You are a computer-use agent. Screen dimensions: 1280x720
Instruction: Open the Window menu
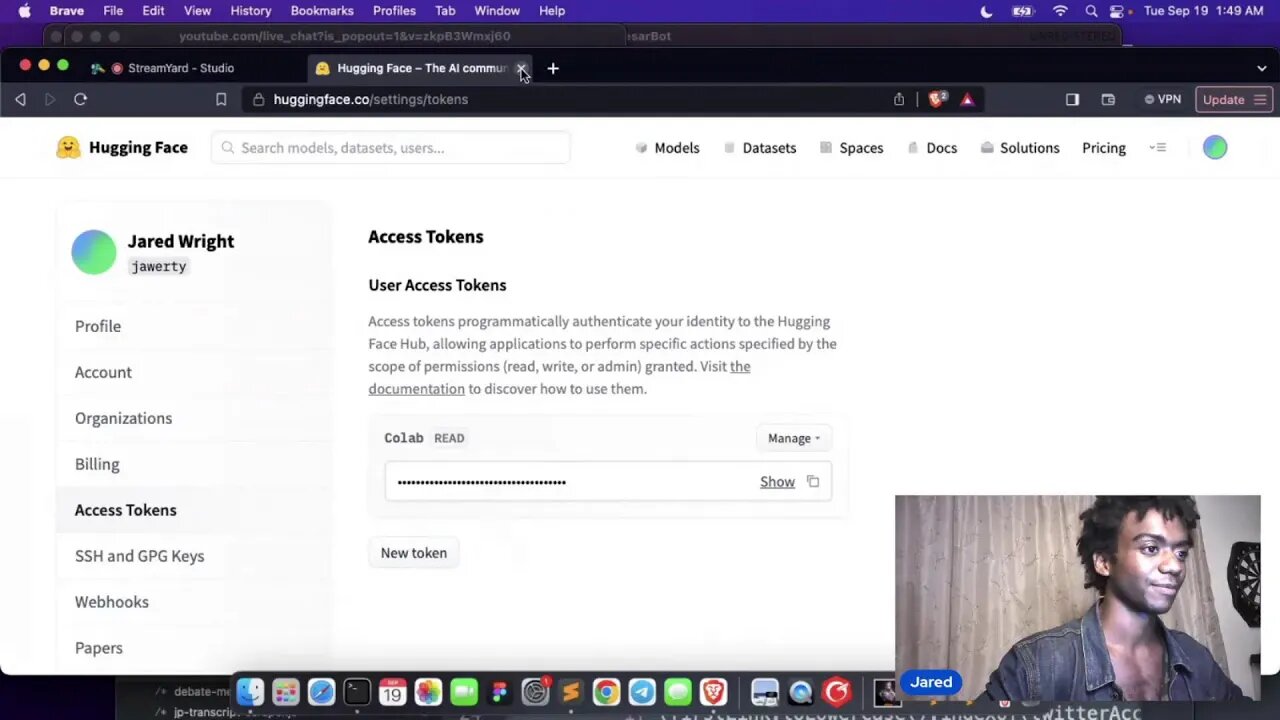click(x=497, y=11)
